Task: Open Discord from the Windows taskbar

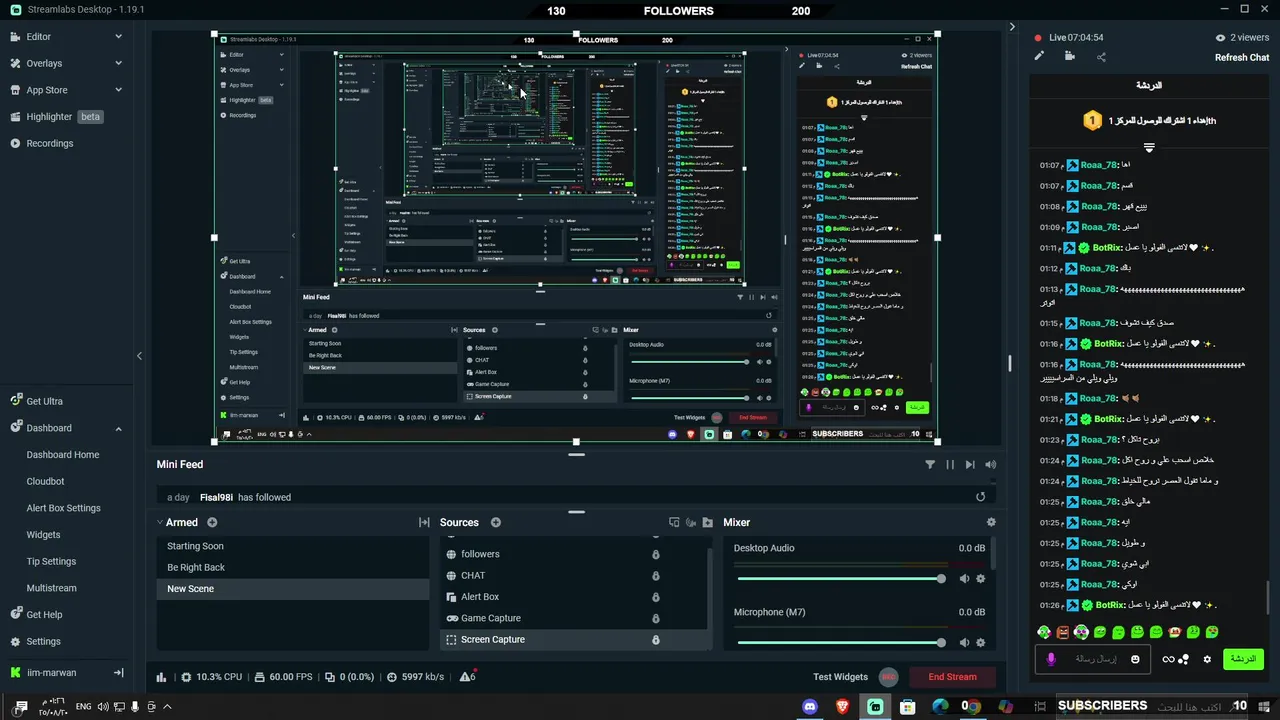Action: pyautogui.click(x=810, y=706)
